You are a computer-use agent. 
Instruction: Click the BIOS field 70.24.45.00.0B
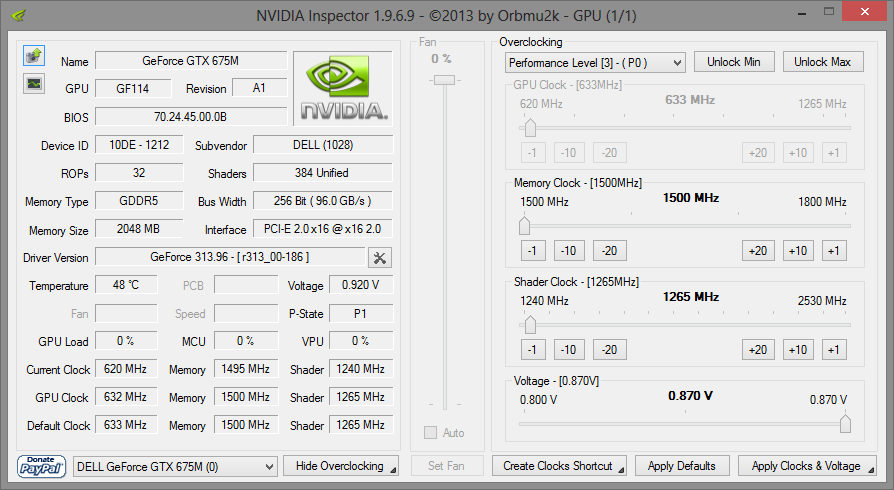coord(191,116)
